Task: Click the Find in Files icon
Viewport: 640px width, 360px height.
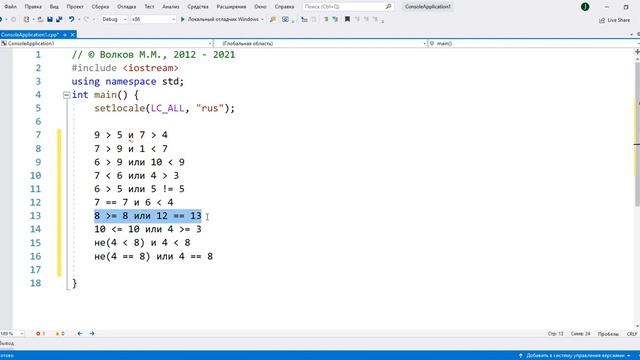Action: point(273,19)
